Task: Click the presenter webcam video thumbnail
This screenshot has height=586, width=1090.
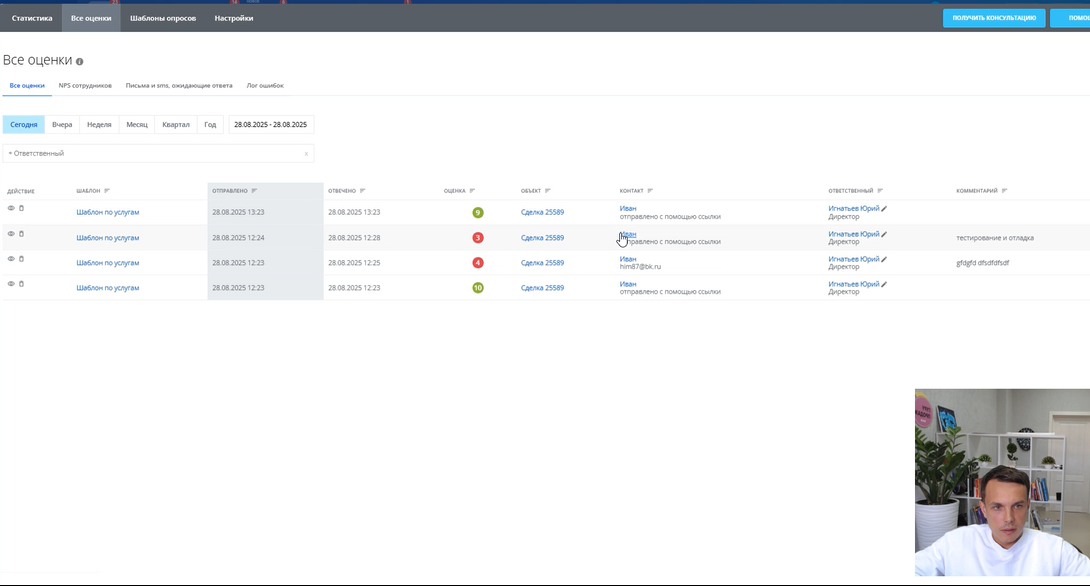Action: tap(1002, 482)
